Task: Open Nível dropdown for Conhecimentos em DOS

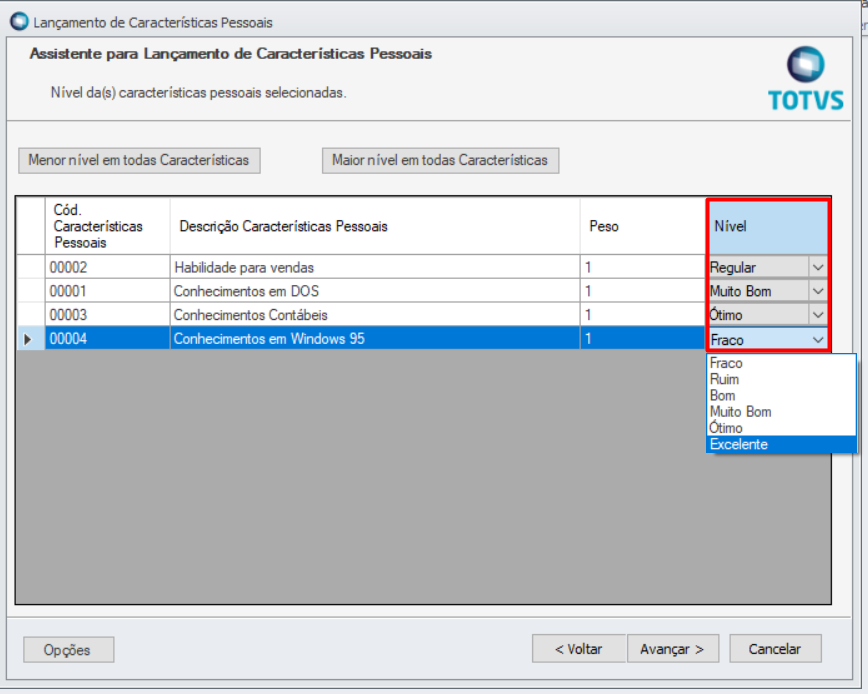Action: [x=818, y=292]
